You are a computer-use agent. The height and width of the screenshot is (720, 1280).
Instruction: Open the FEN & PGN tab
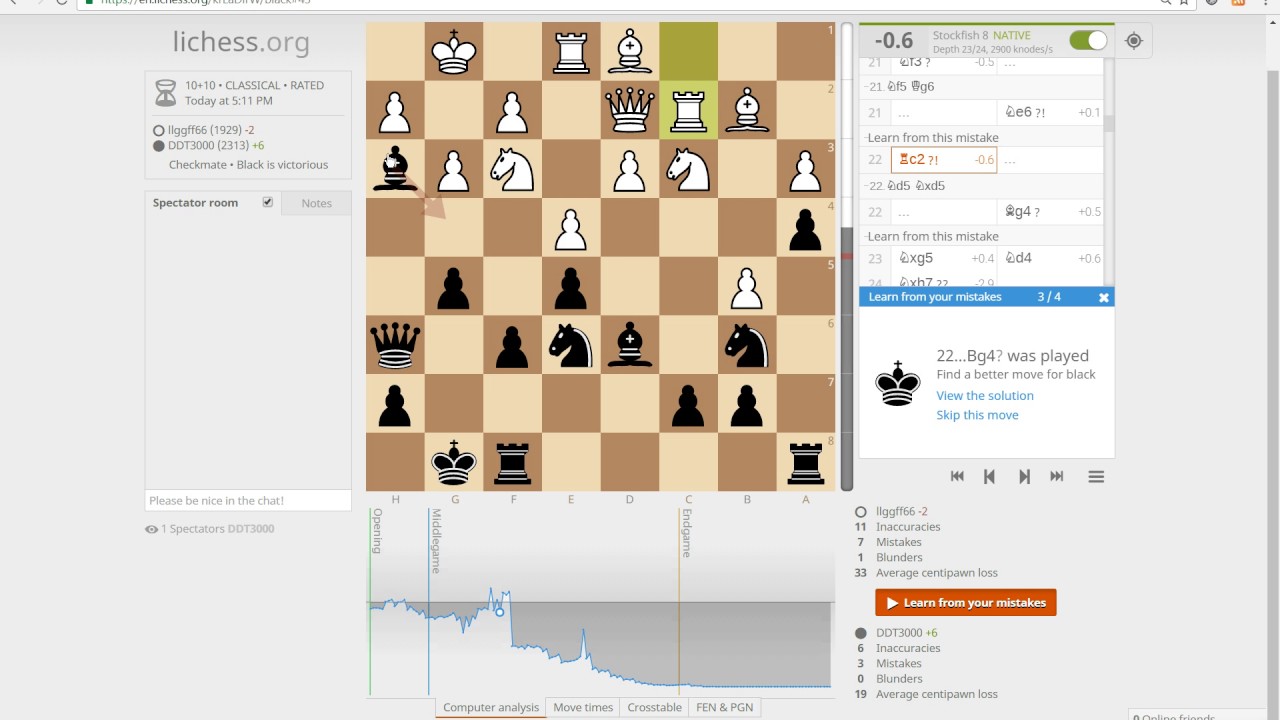point(725,707)
